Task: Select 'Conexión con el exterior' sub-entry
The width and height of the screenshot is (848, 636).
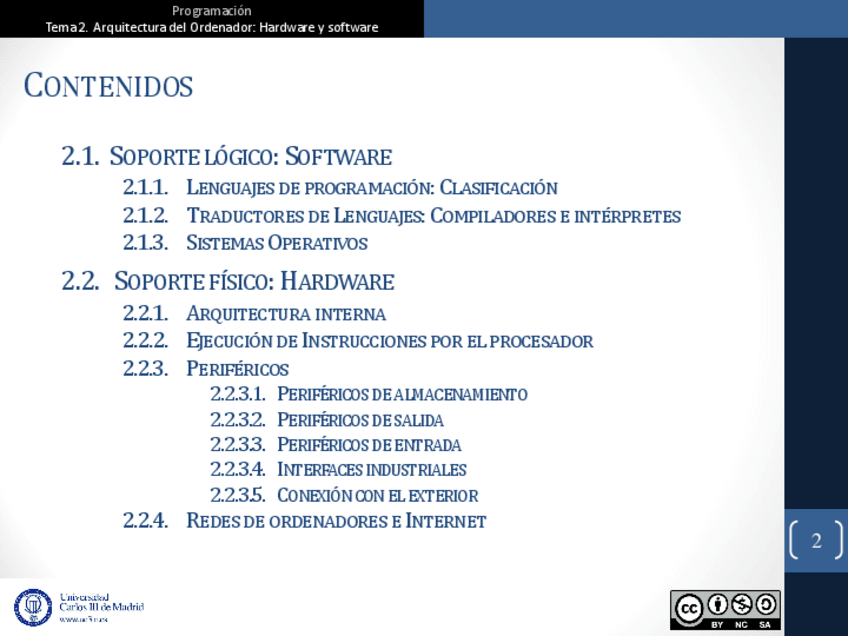Action: pyautogui.click(x=378, y=495)
